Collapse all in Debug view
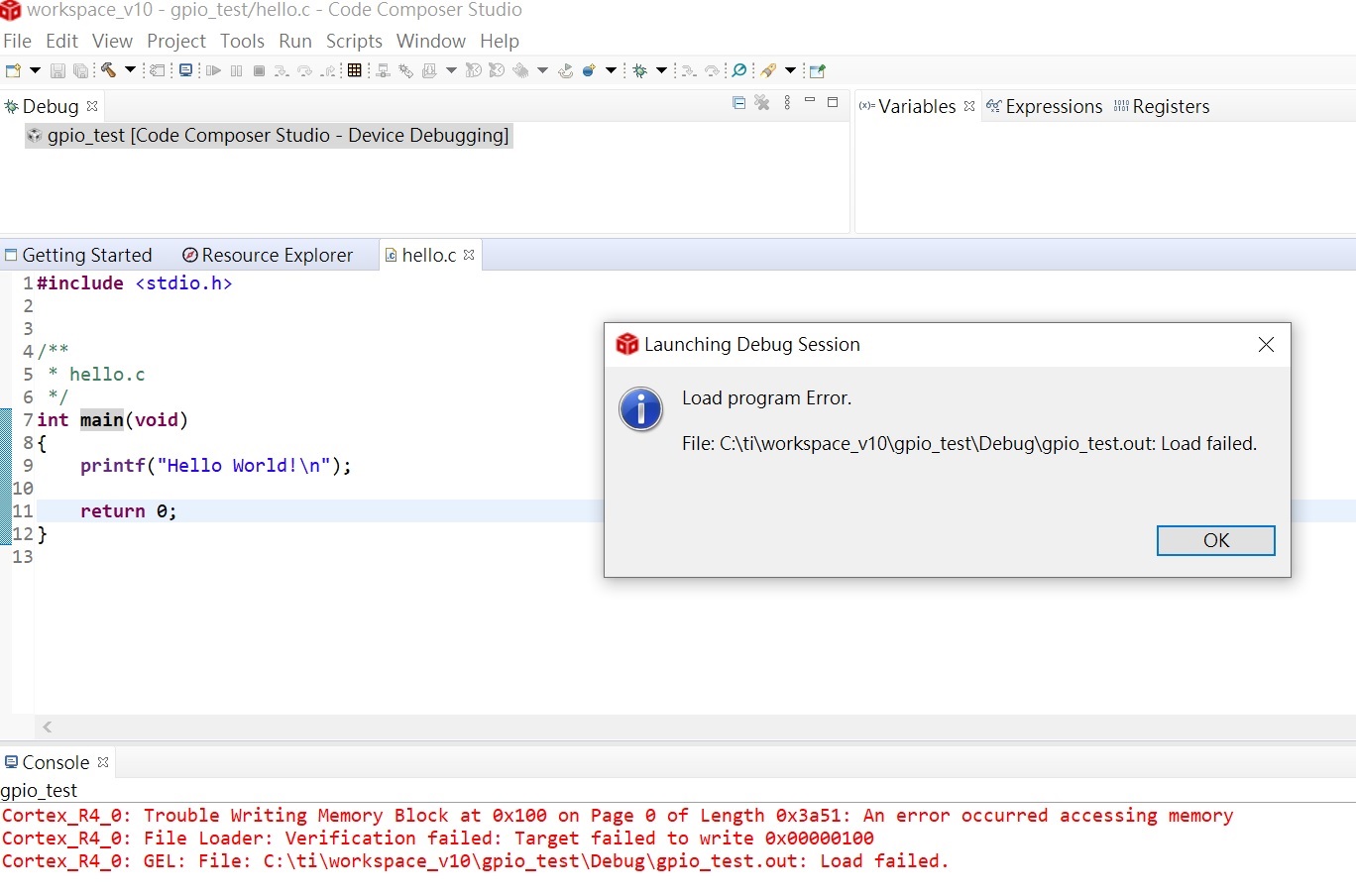Image resolution: width=1356 pixels, height=896 pixels. click(x=738, y=102)
